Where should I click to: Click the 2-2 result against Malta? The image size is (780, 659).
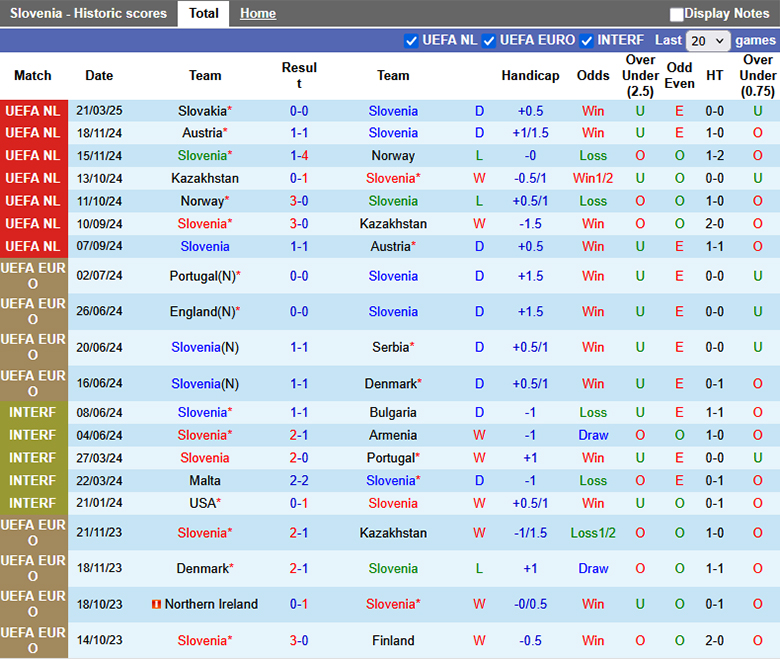[x=299, y=480]
